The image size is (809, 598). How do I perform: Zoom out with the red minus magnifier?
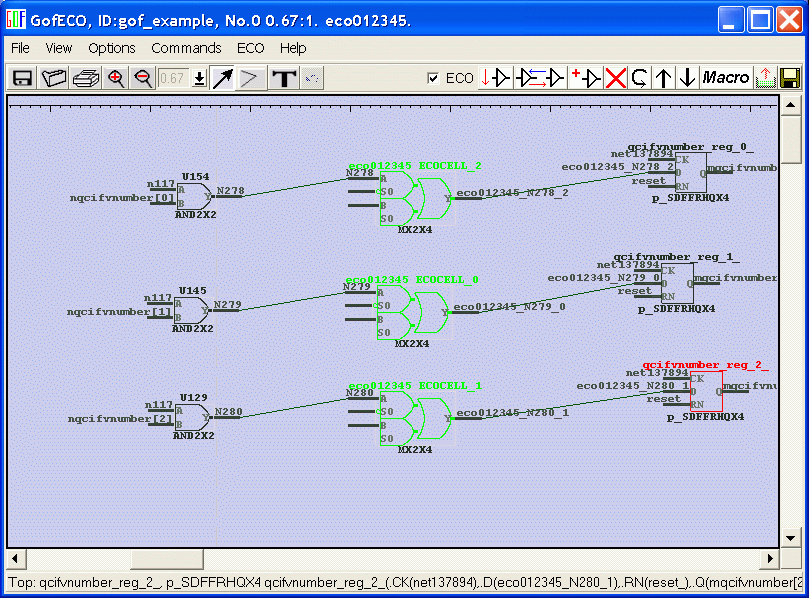click(x=143, y=78)
